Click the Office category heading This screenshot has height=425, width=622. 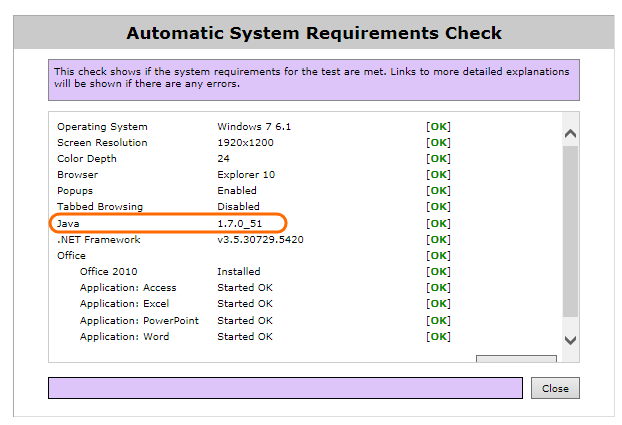click(71, 256)
